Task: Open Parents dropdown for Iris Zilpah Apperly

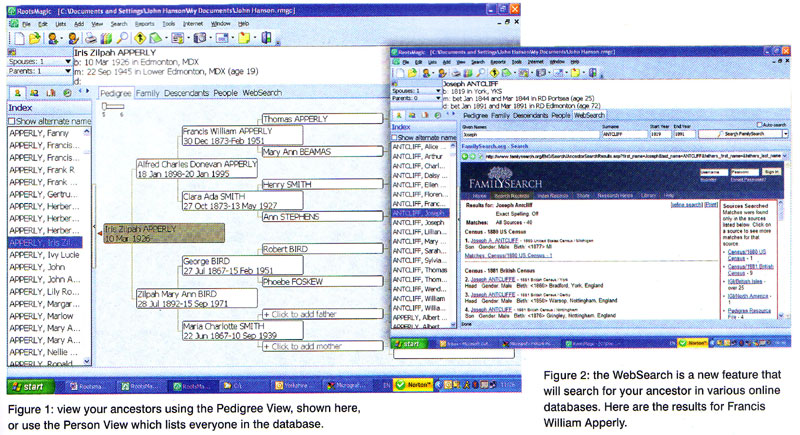Action: [x=68, y=71]
